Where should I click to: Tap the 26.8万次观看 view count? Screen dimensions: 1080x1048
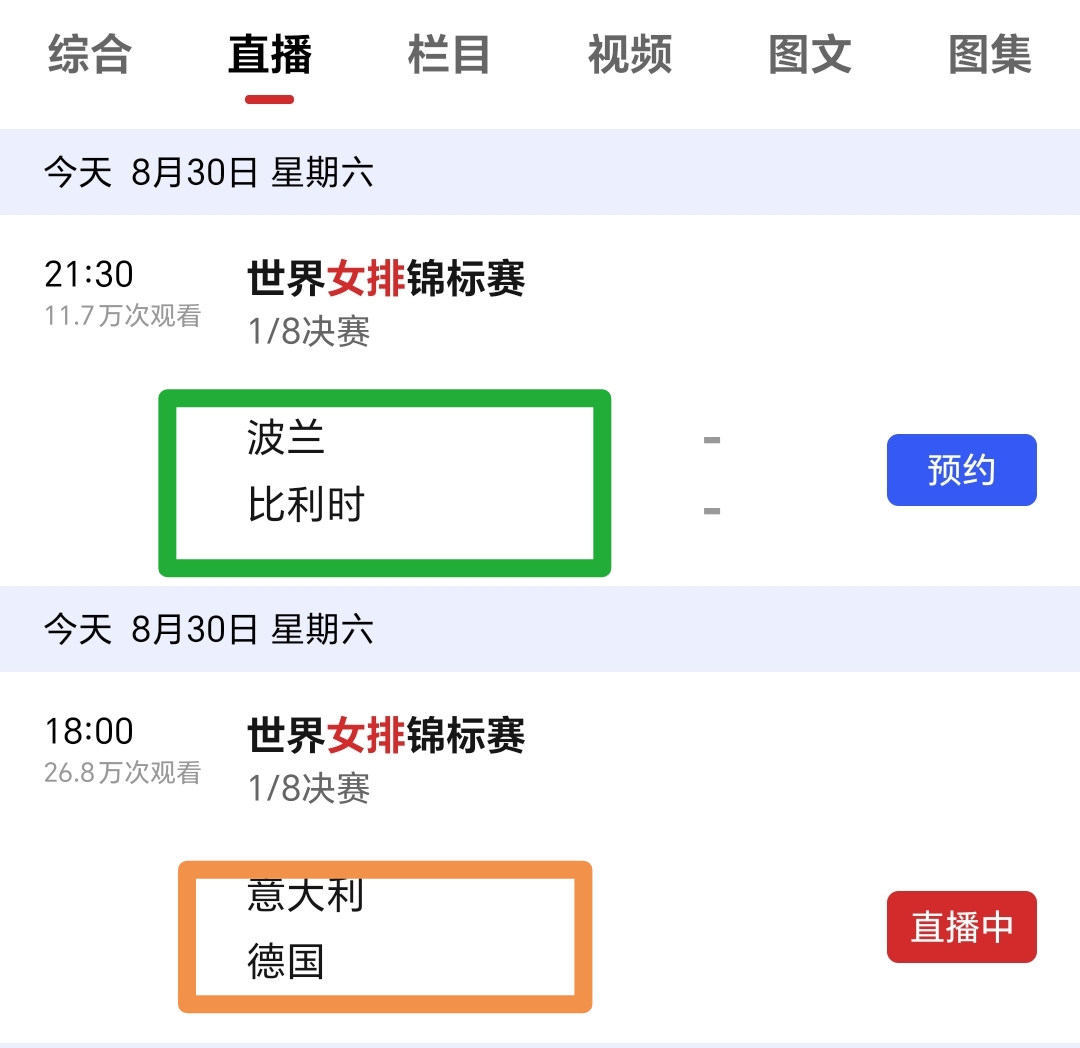(122, 773)
